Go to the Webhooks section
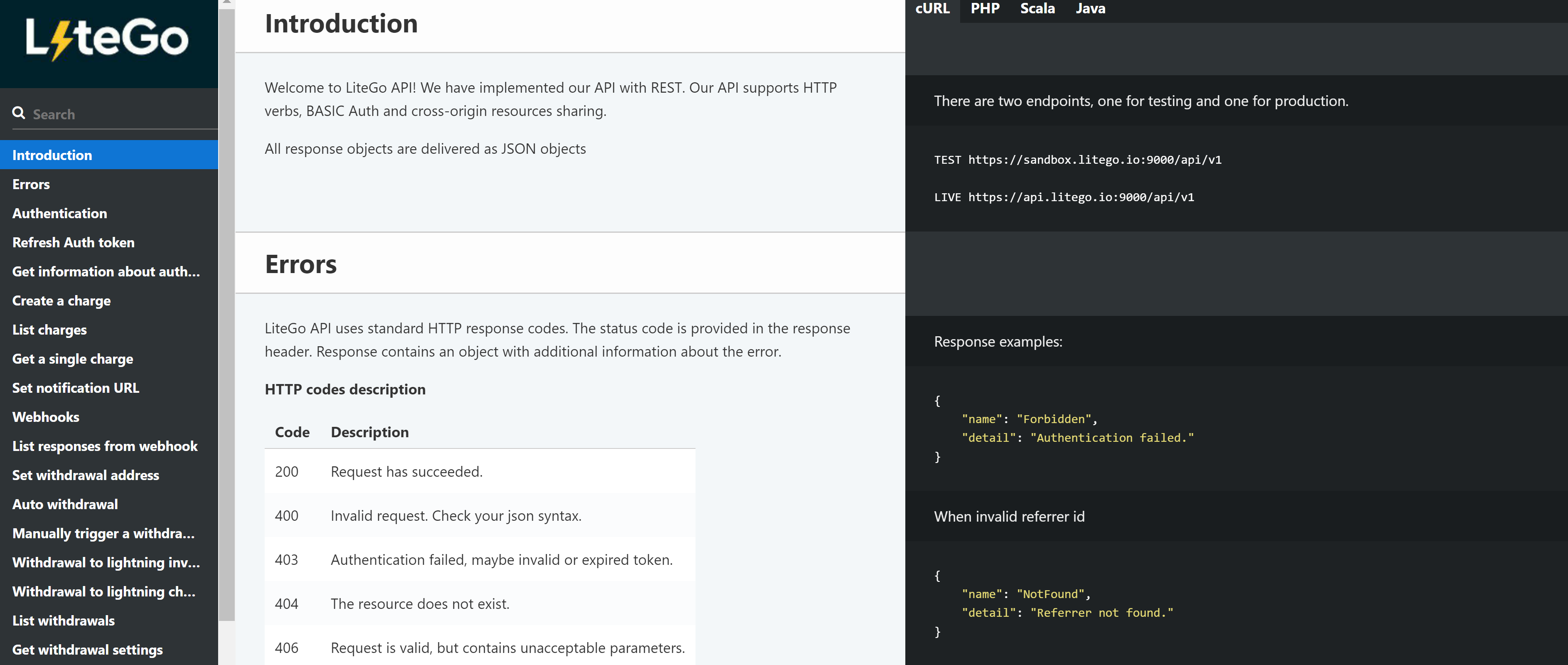 point(46,417)
